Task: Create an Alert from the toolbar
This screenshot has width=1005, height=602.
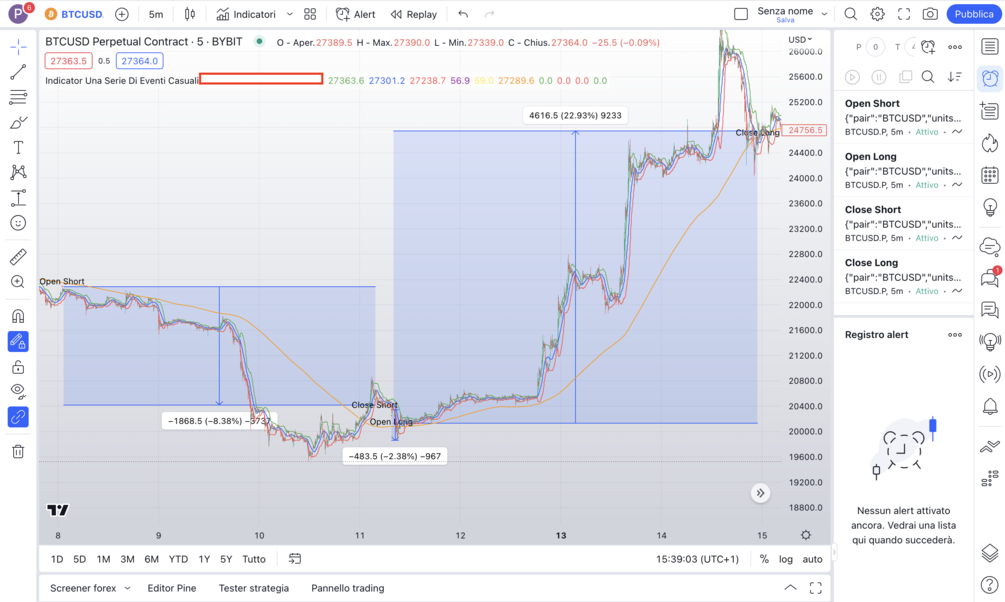Action: click(x=356, y=14)
